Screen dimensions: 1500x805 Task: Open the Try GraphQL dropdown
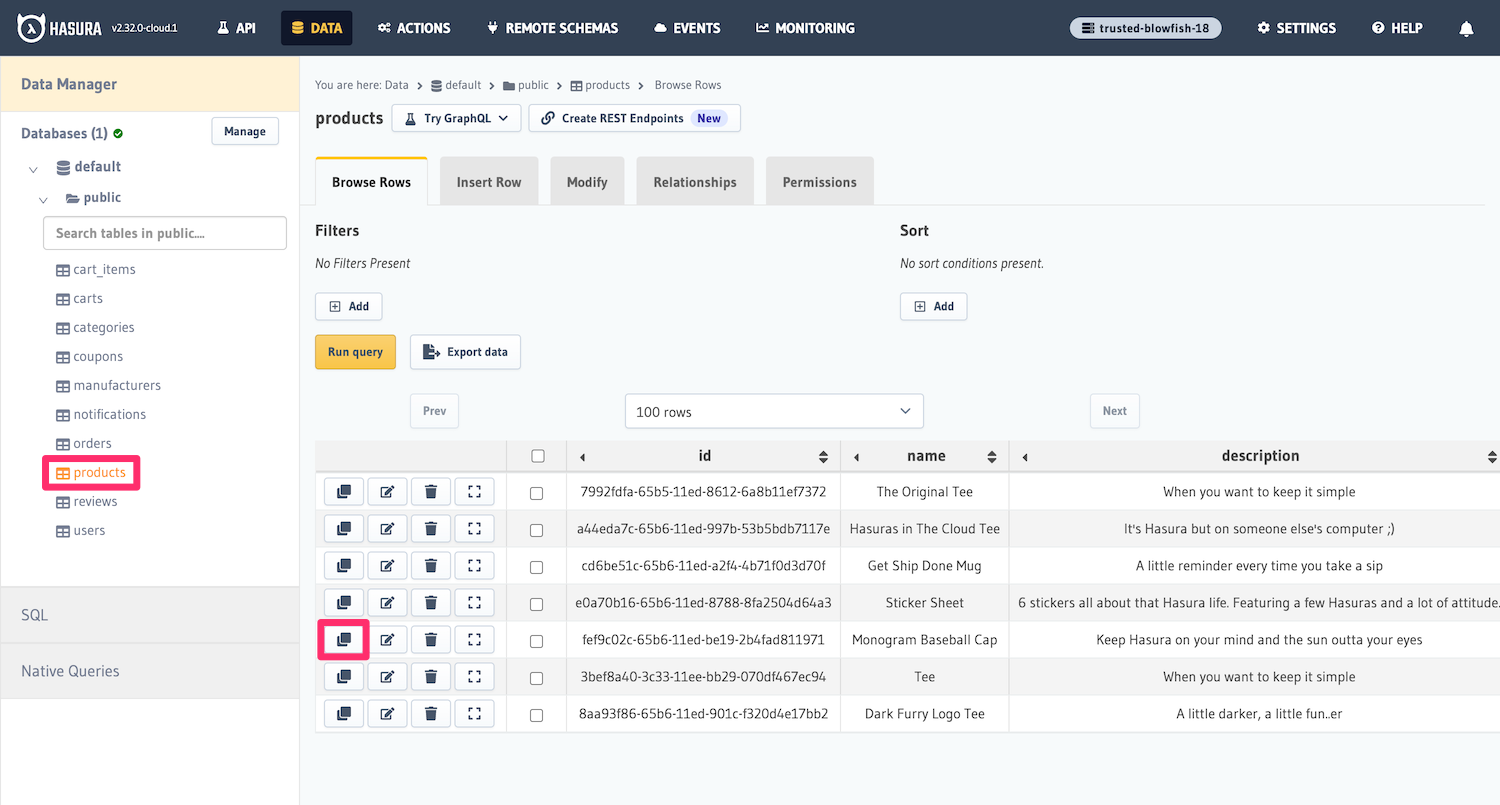(456, 118)
